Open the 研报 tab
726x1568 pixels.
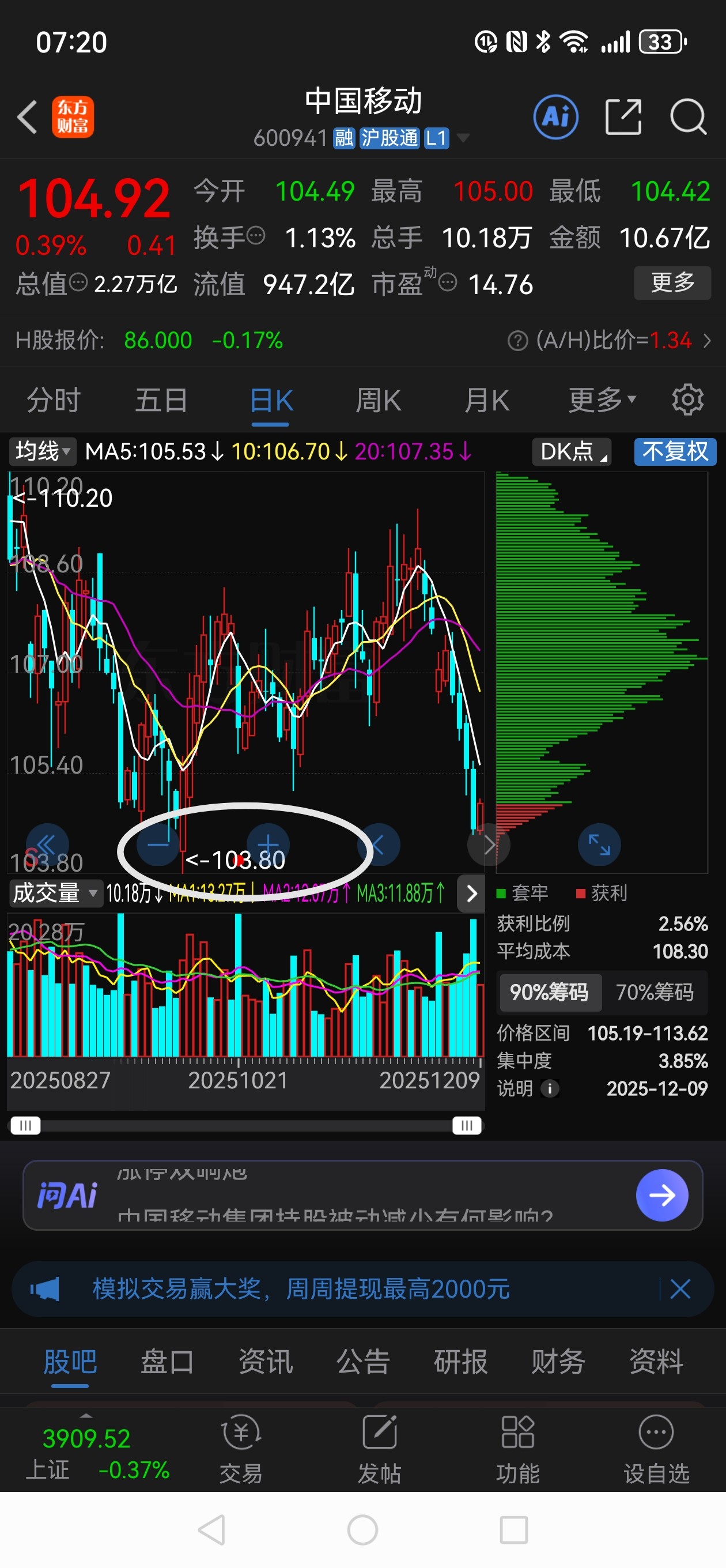461,1362
